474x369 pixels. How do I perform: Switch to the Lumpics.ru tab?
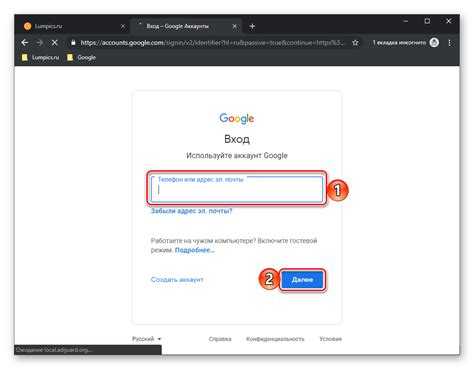tap(72, 26)
